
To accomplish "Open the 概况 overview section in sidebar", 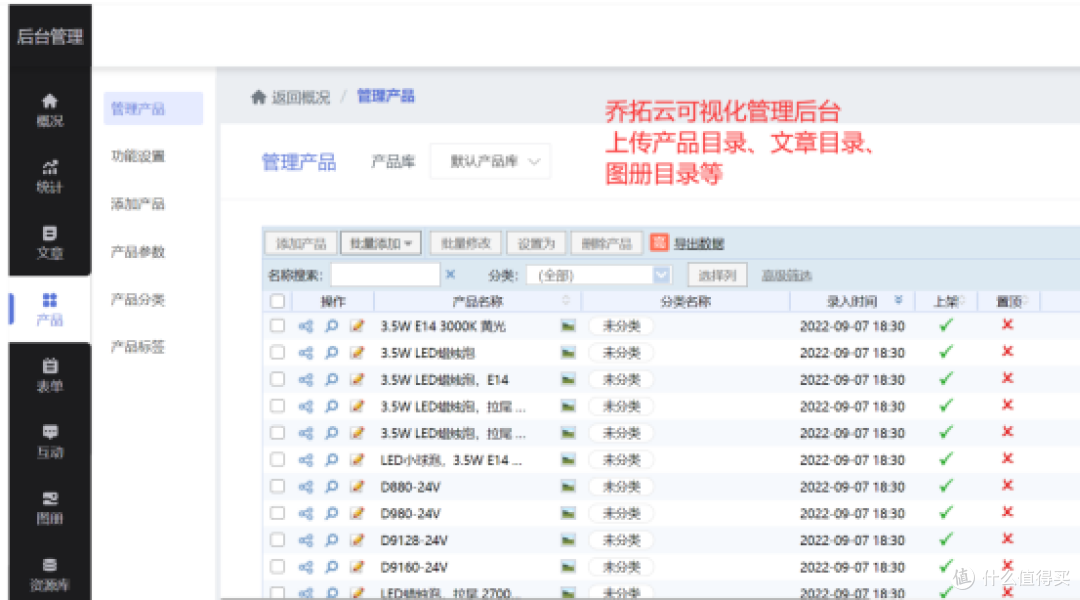I will point(50,110).
